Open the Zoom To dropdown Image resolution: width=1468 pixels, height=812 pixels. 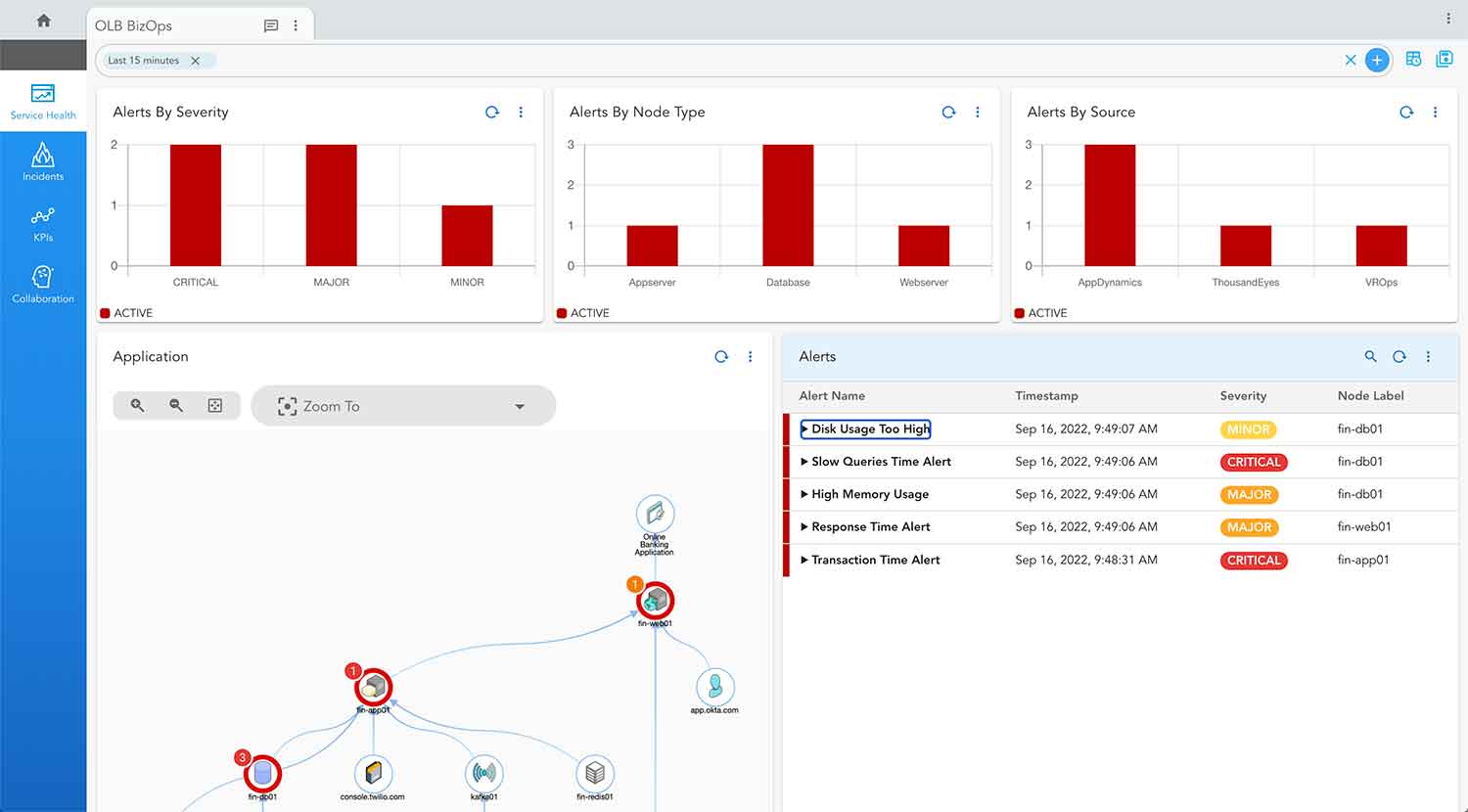(x=403, y=405)
